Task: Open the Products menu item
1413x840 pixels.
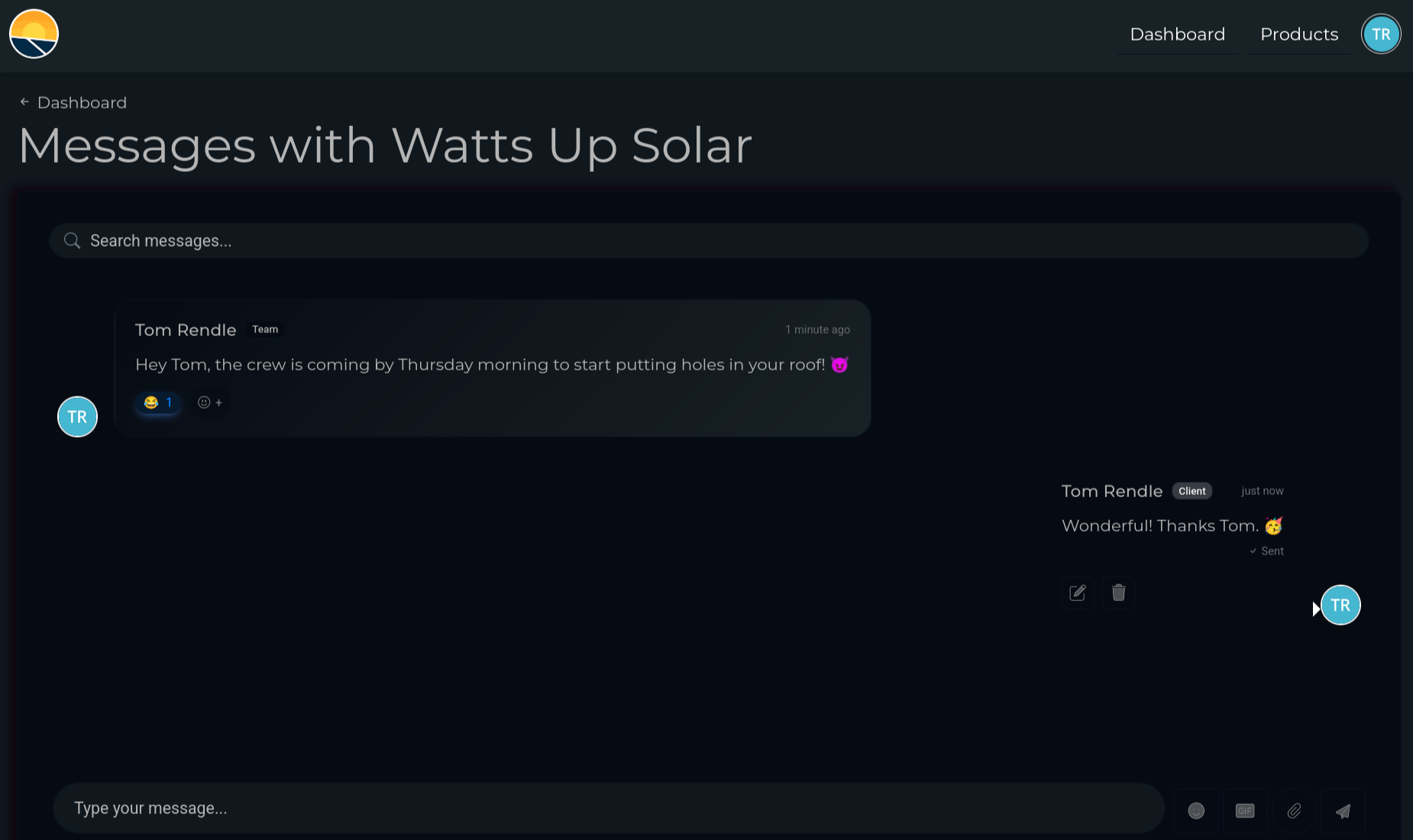Action: point(1298,34)
